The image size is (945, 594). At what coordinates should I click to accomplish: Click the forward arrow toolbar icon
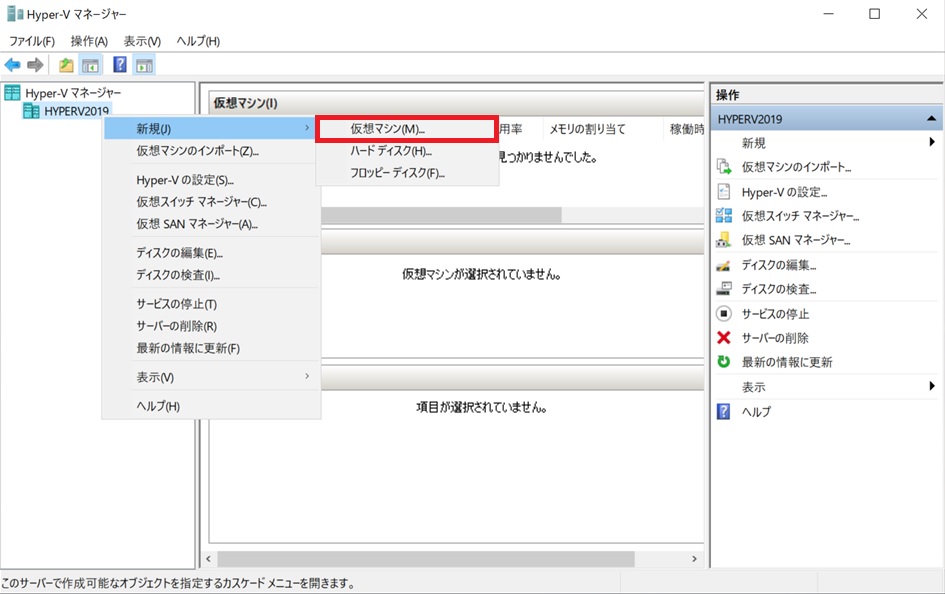pyautogui.click(x=35, y=65)
